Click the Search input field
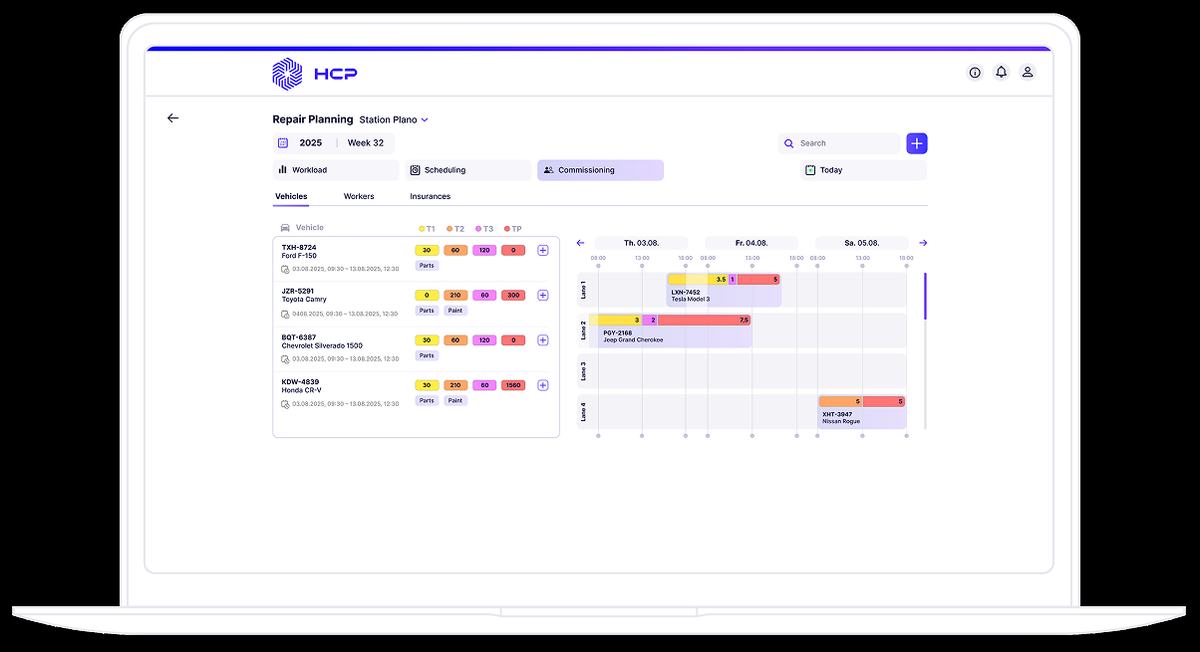 [840, 143]
